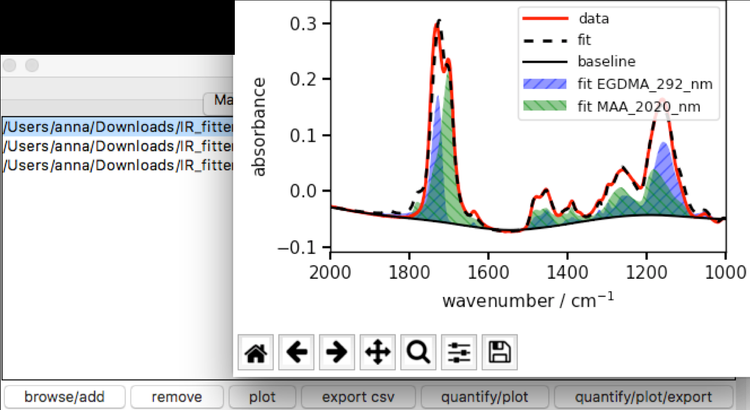Open the configure subplots sliders tool
The width and height of the screenshot is (750, 410).
(x=459, y=353)
